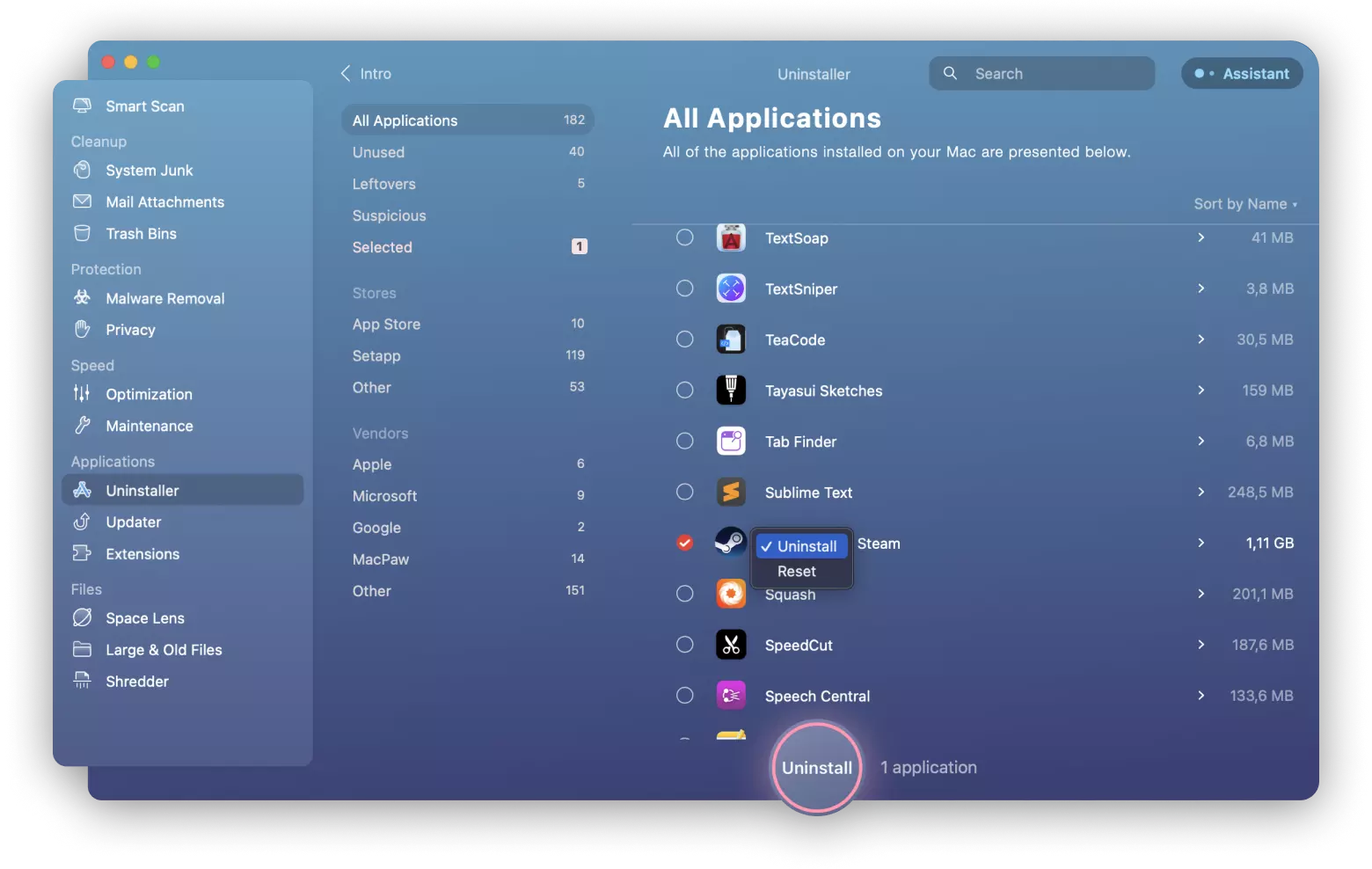Screen dimensions: 1372x869
Task: Click the Shredder icon
Action: [82, 681]
